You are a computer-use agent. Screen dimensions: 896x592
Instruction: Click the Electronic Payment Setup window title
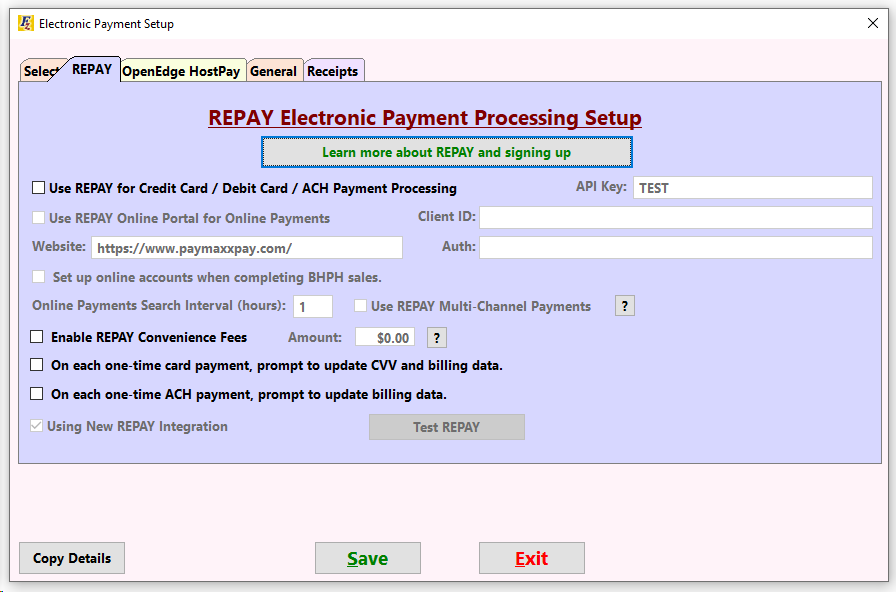(x=106, y=24)
